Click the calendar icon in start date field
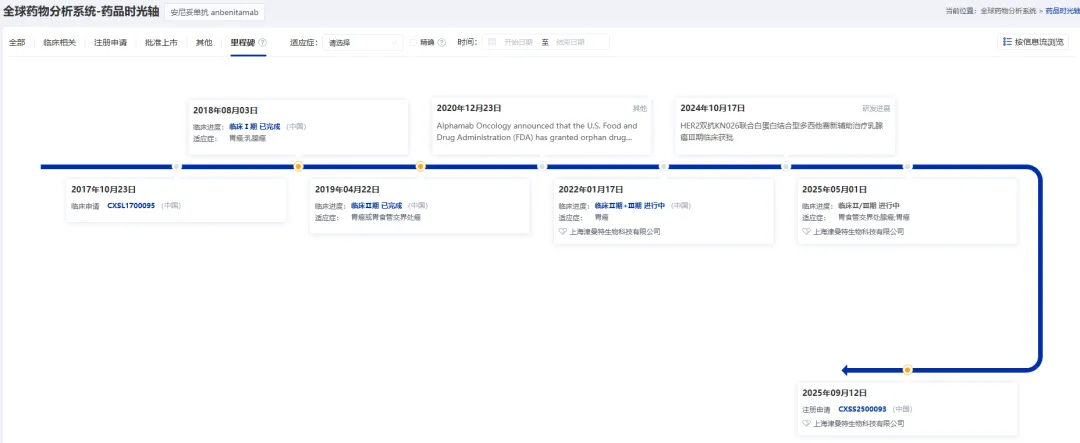Image resolution: width=1080 pixels, height=443 pixels. pyautogui.click(x=492, y=43)
